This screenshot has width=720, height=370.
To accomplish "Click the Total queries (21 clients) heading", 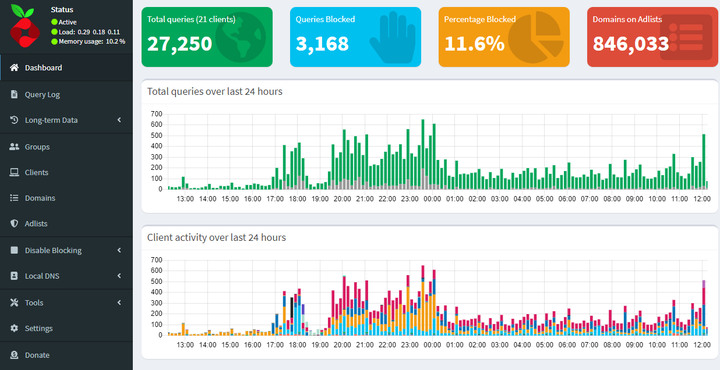I will tap(191, 19).
